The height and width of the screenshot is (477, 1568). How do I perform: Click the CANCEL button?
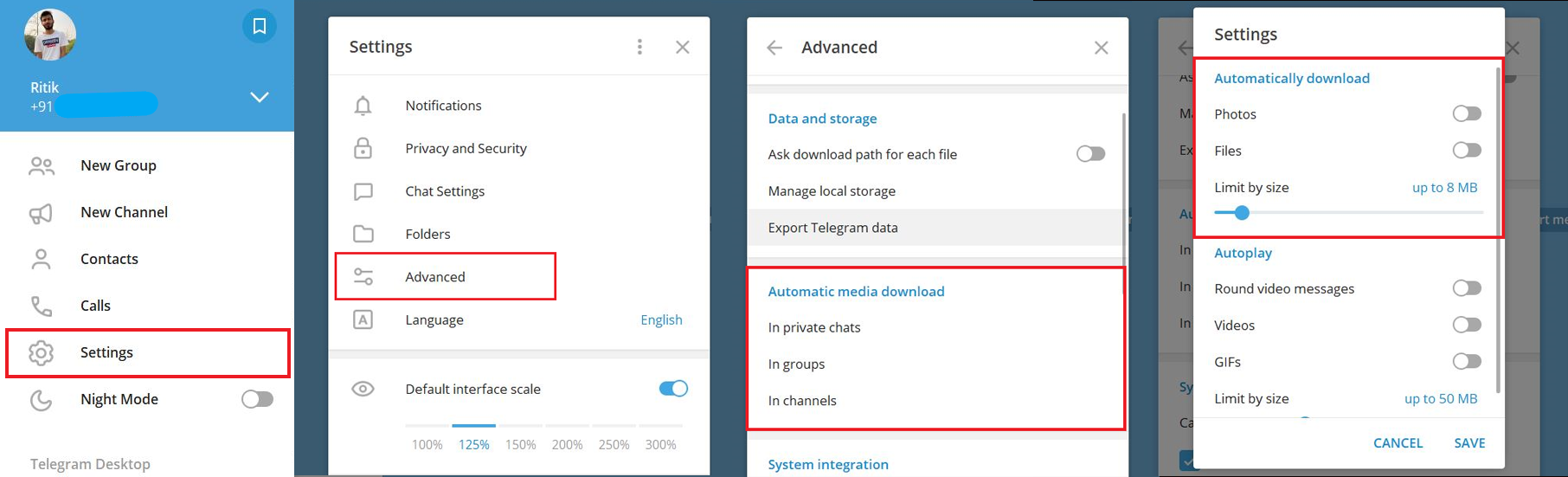coord(1398,443)
